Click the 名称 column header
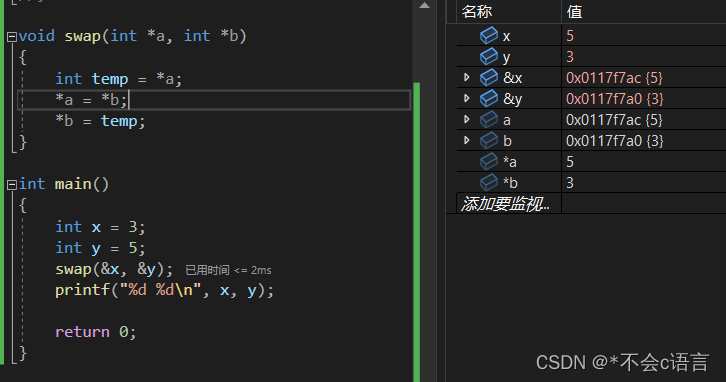 click(x=509, y=12)
